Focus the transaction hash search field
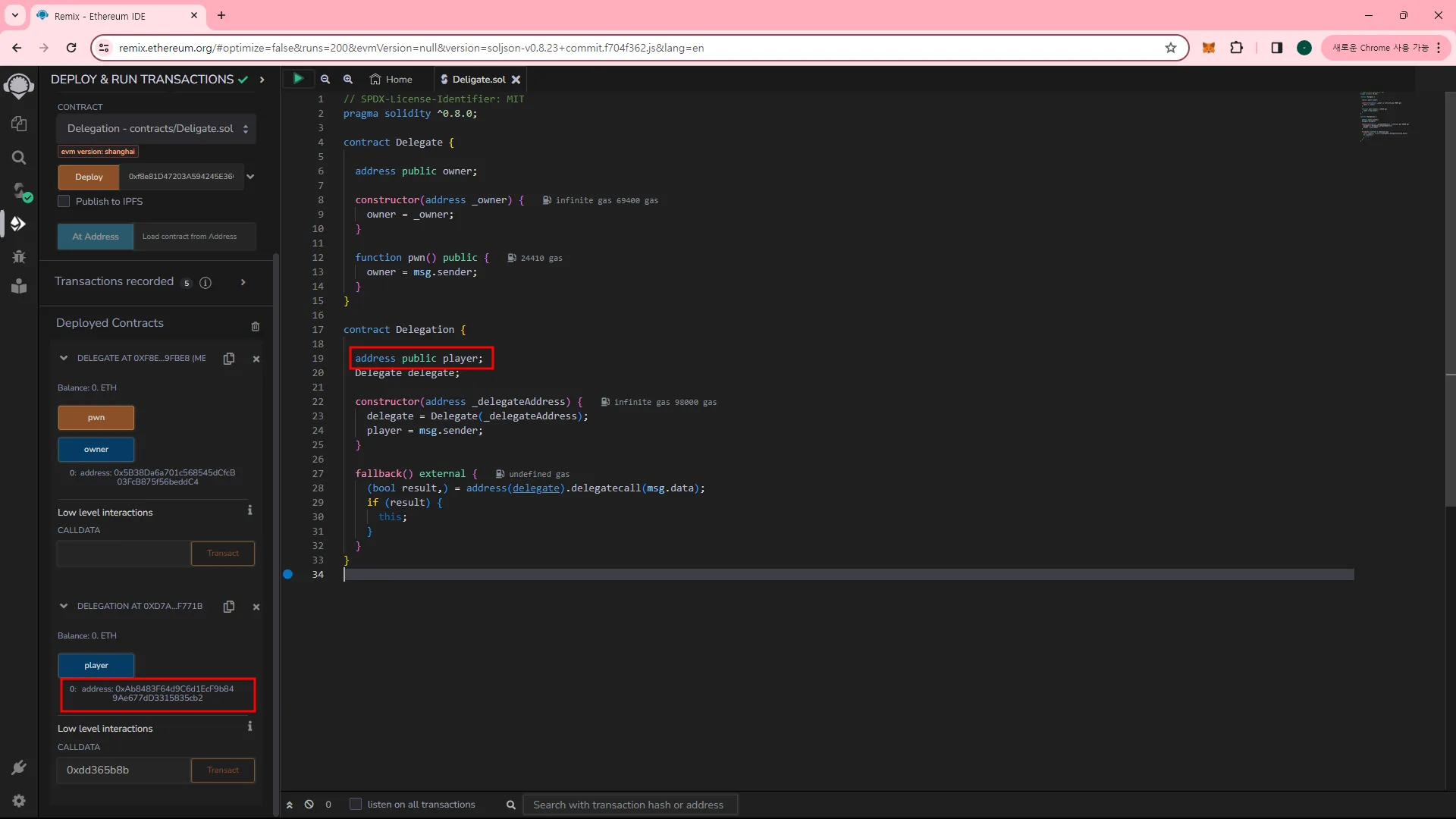Screen dimensions: 1456x819 630,805
